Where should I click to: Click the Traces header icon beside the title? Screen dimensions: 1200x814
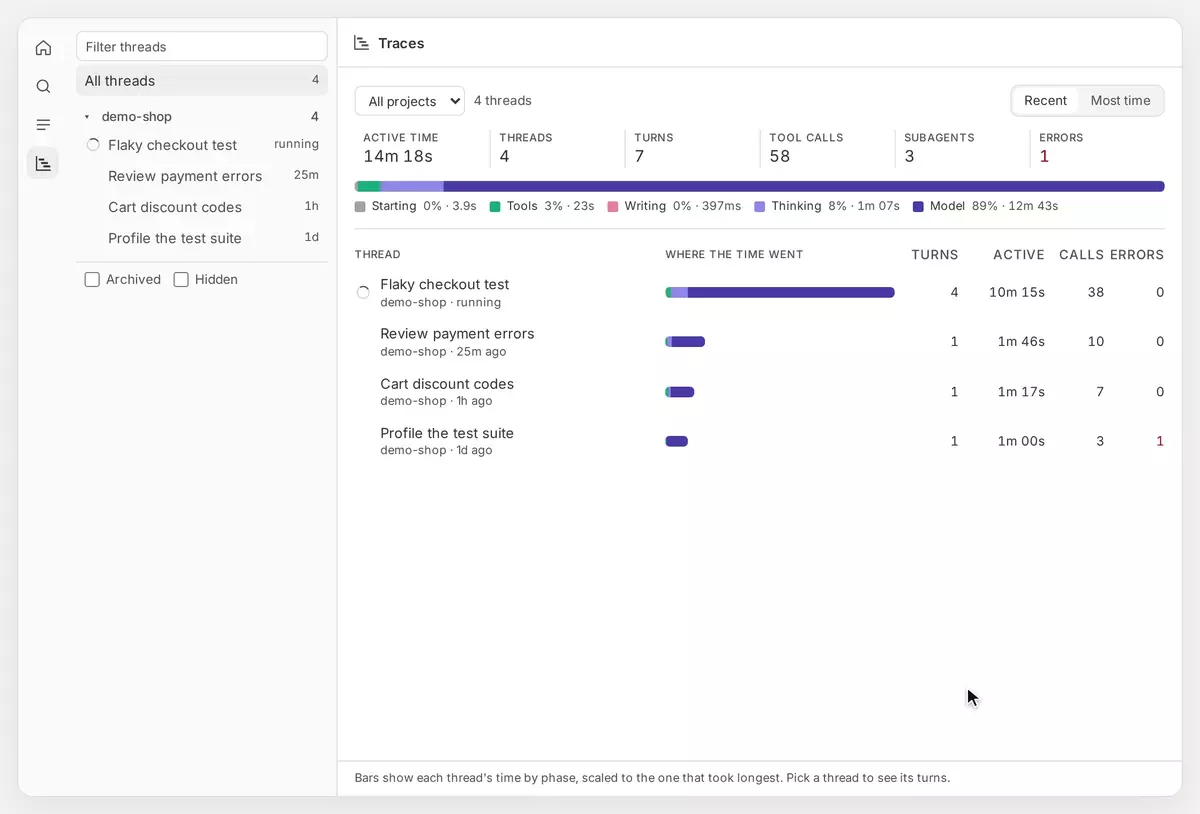(x=362, y=43)
